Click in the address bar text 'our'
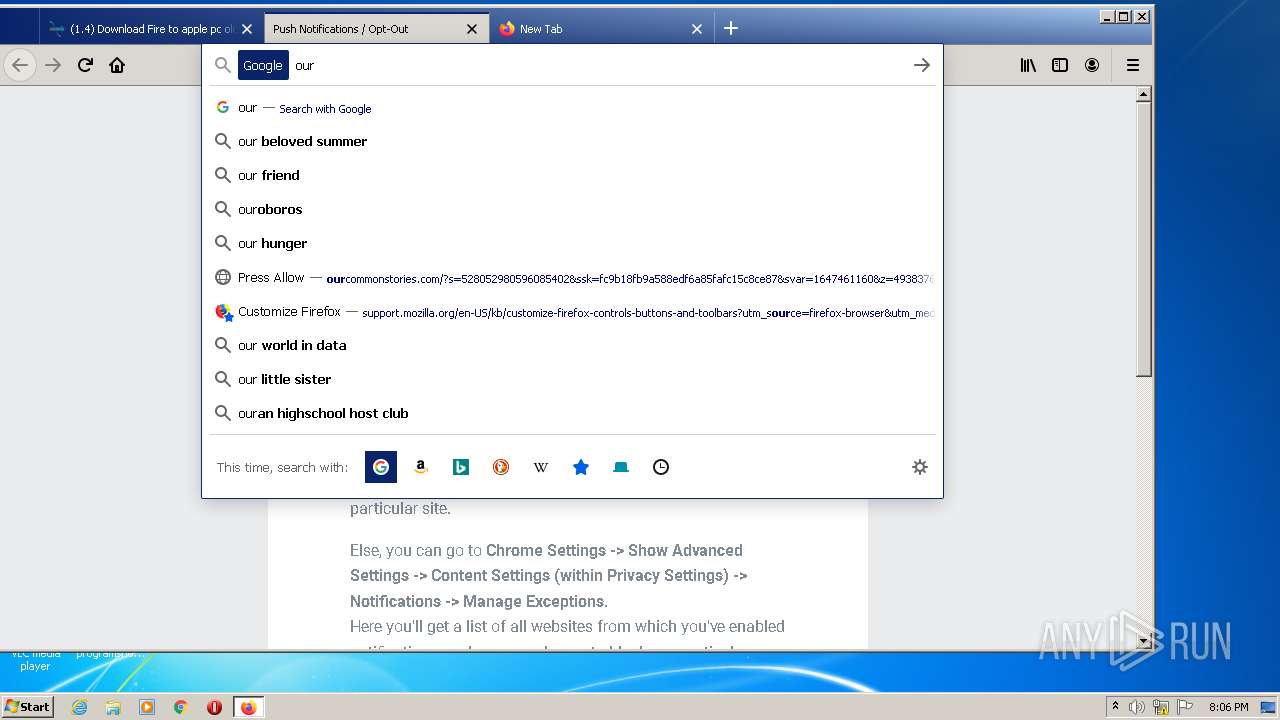1280x720 pixels. coord(305,65)
